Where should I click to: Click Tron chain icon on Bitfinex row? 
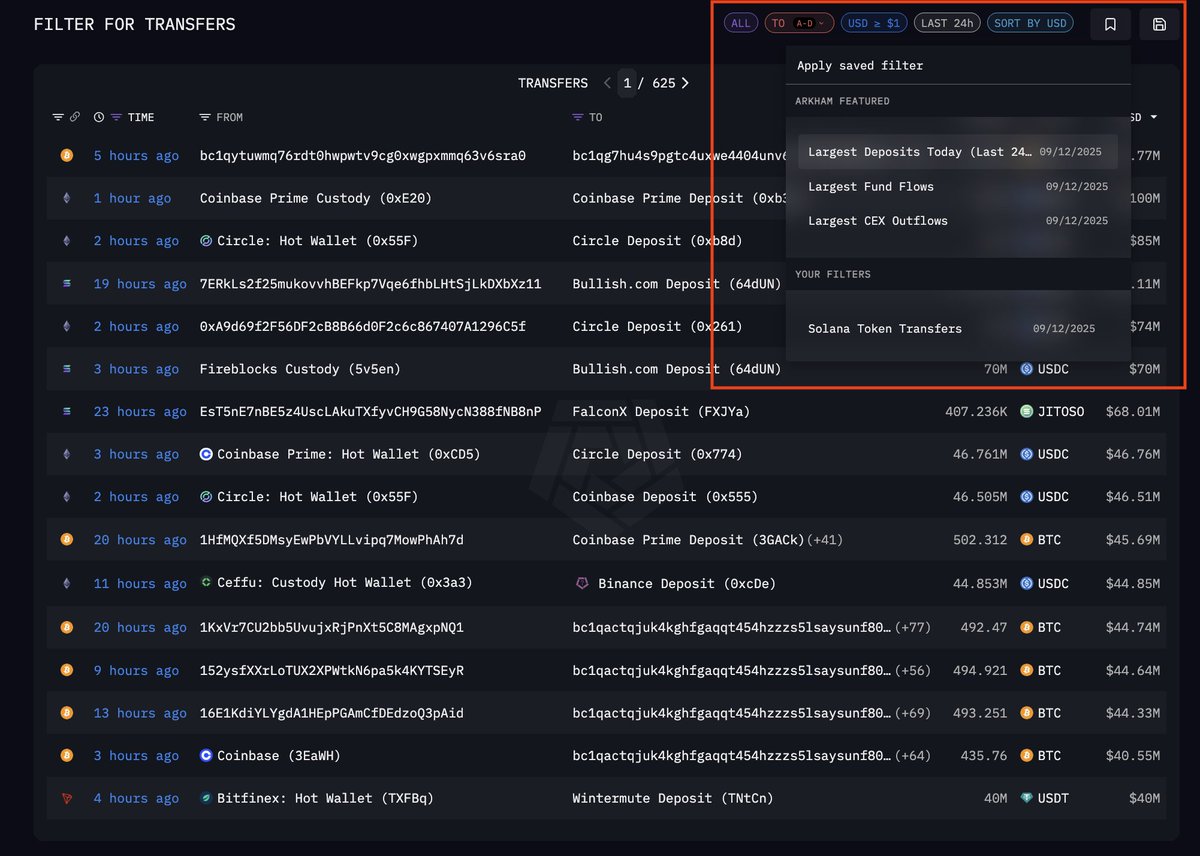pyautogui.click(x=67, y=798)
